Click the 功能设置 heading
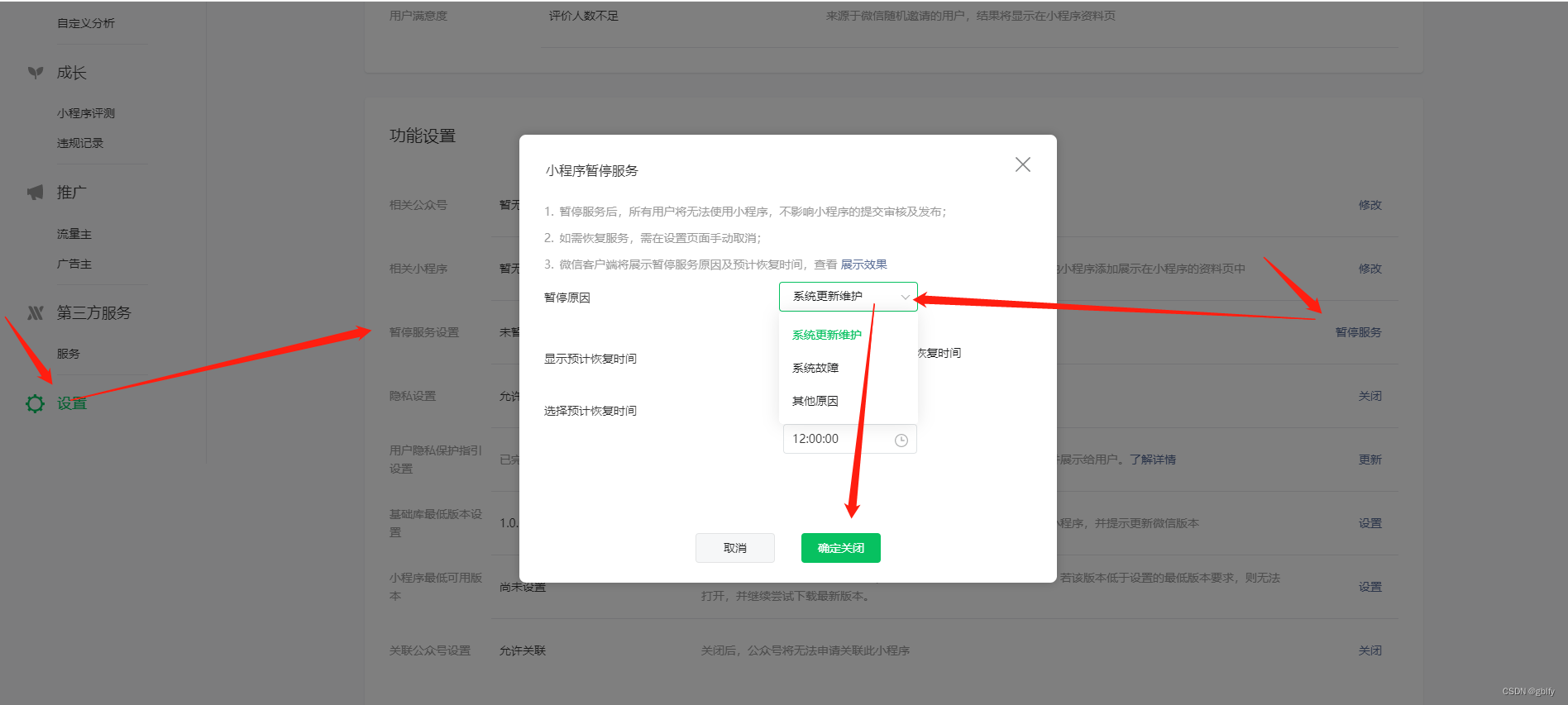 423,136
